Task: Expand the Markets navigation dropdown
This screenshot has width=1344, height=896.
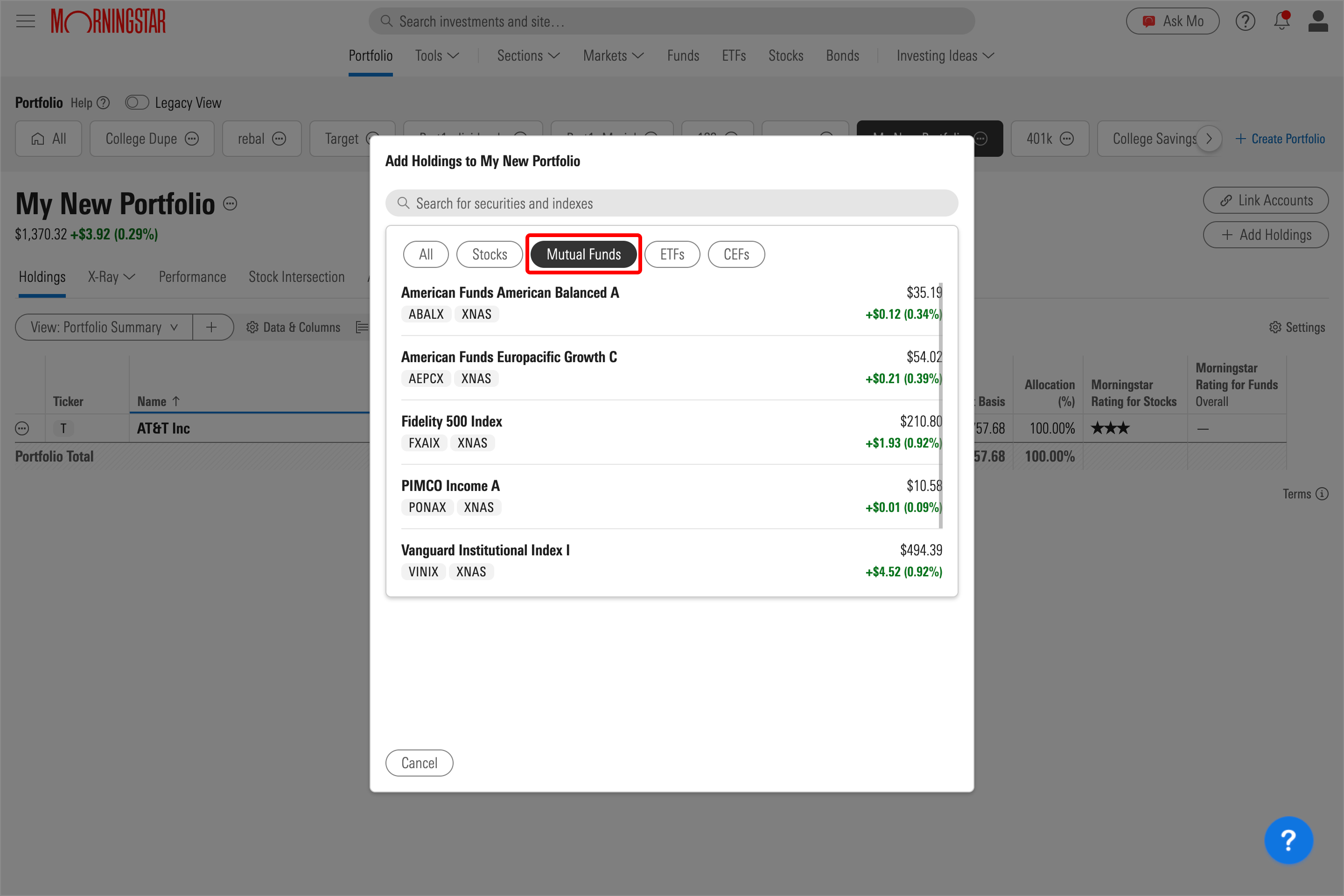Action: 613,56
